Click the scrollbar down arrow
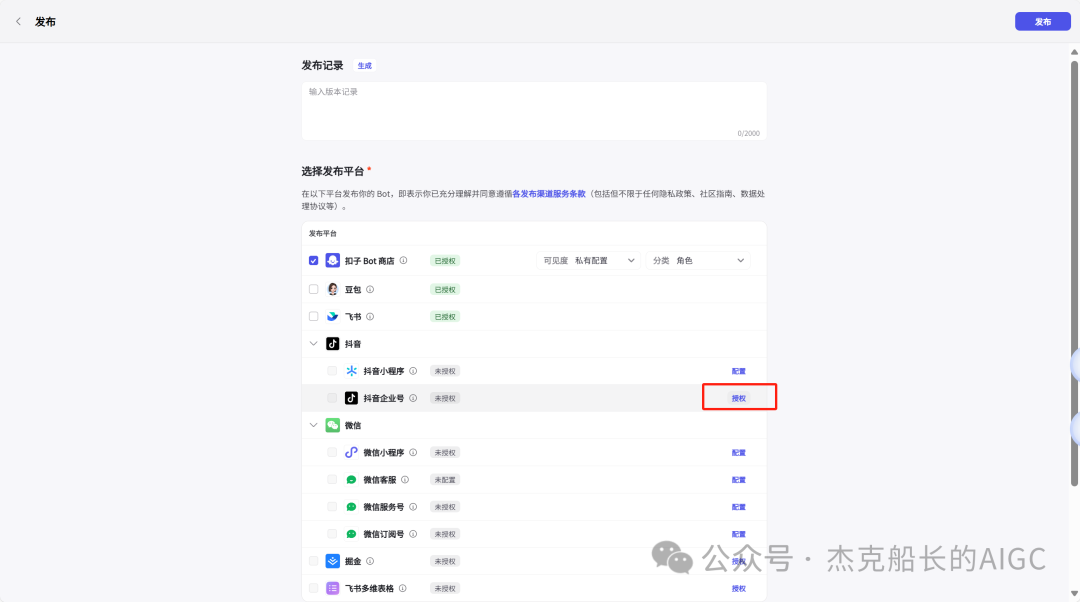Screen dimensions: 1080x602 (x=1074, y=593)
